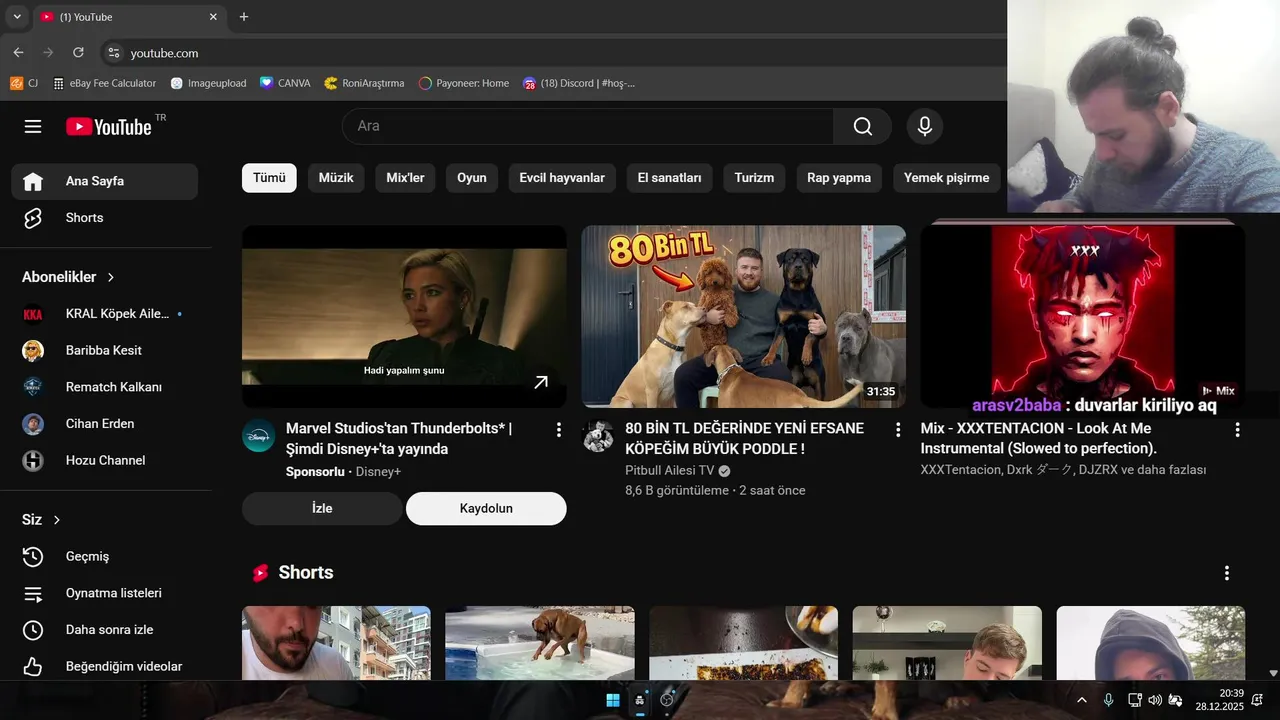Expand the Siz section chevron
1280x720 pixels.
tap(57, 520)
